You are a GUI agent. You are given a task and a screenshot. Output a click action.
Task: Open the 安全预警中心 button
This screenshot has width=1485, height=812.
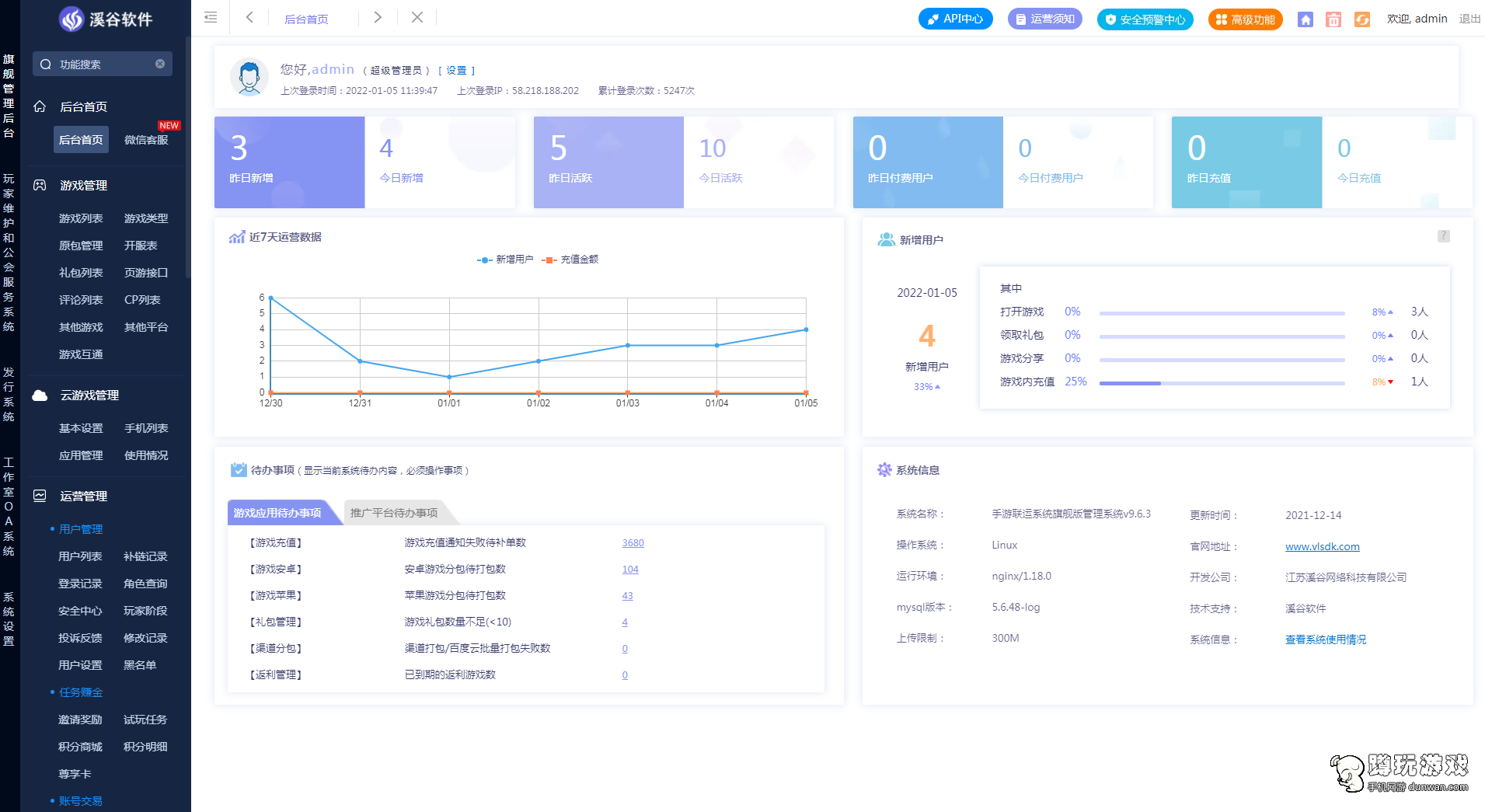click(x=1145, y=19)
